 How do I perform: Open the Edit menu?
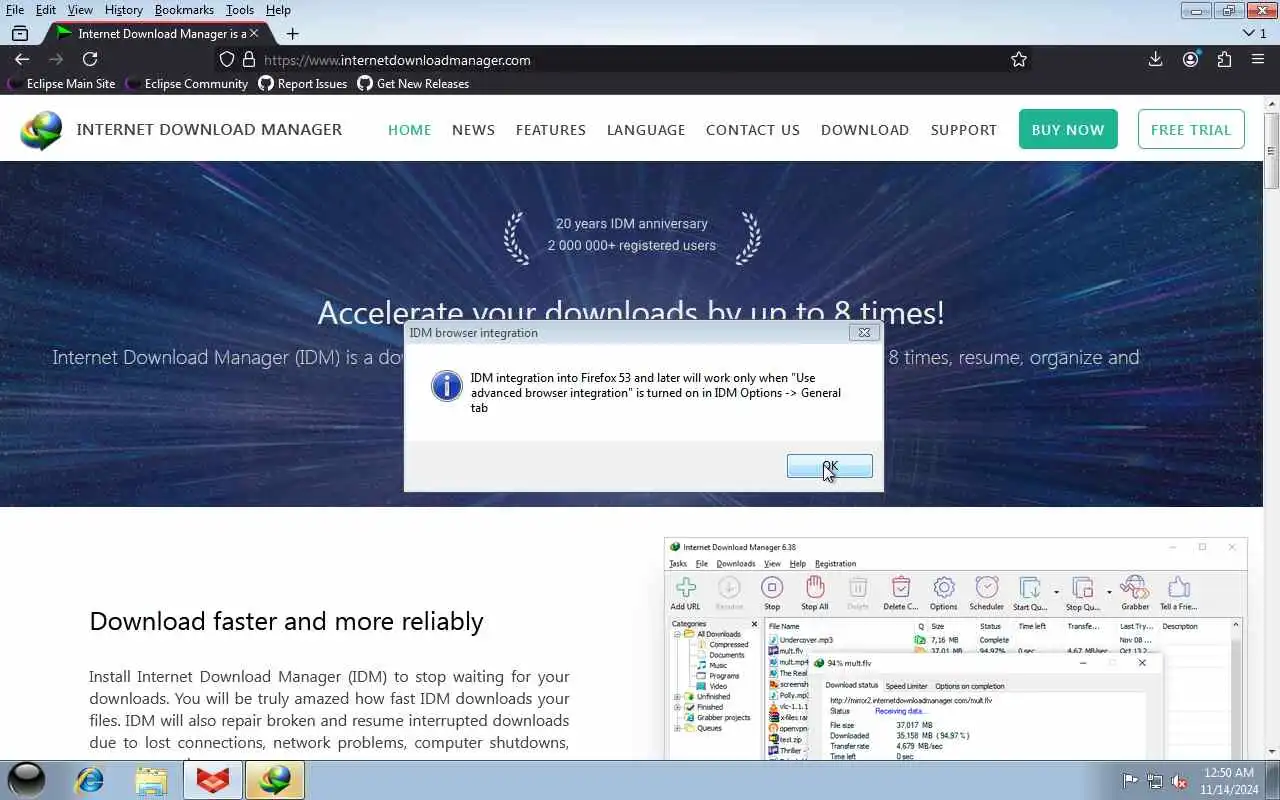pyautogui.click(x=46, y=10)
